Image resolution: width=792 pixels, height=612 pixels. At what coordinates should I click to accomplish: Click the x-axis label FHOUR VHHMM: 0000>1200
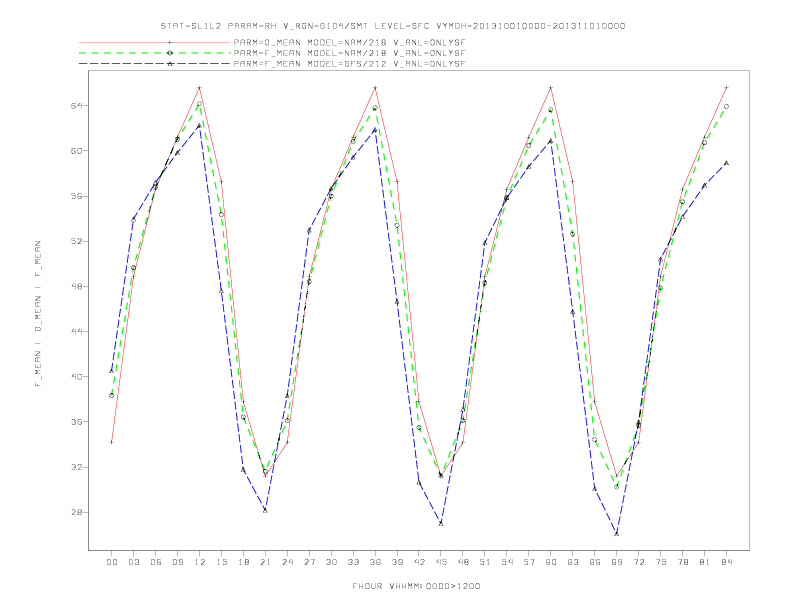416,586
